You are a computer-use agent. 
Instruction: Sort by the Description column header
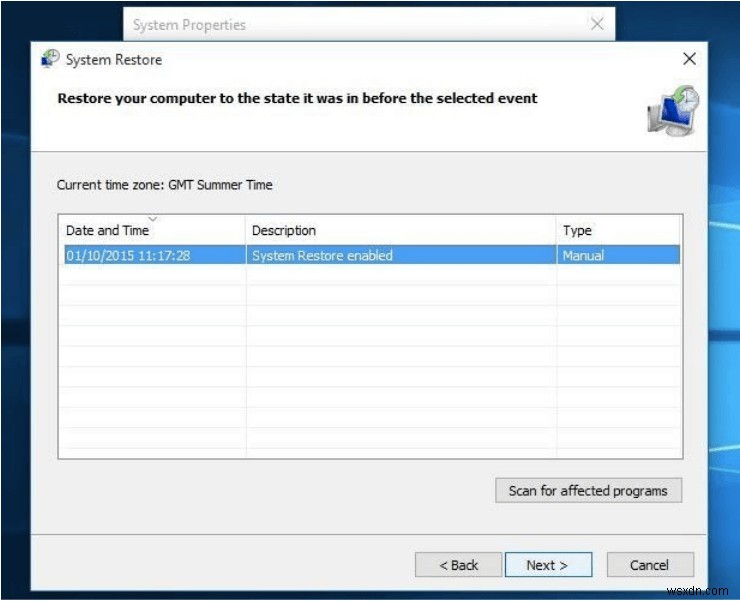point(401,230)
